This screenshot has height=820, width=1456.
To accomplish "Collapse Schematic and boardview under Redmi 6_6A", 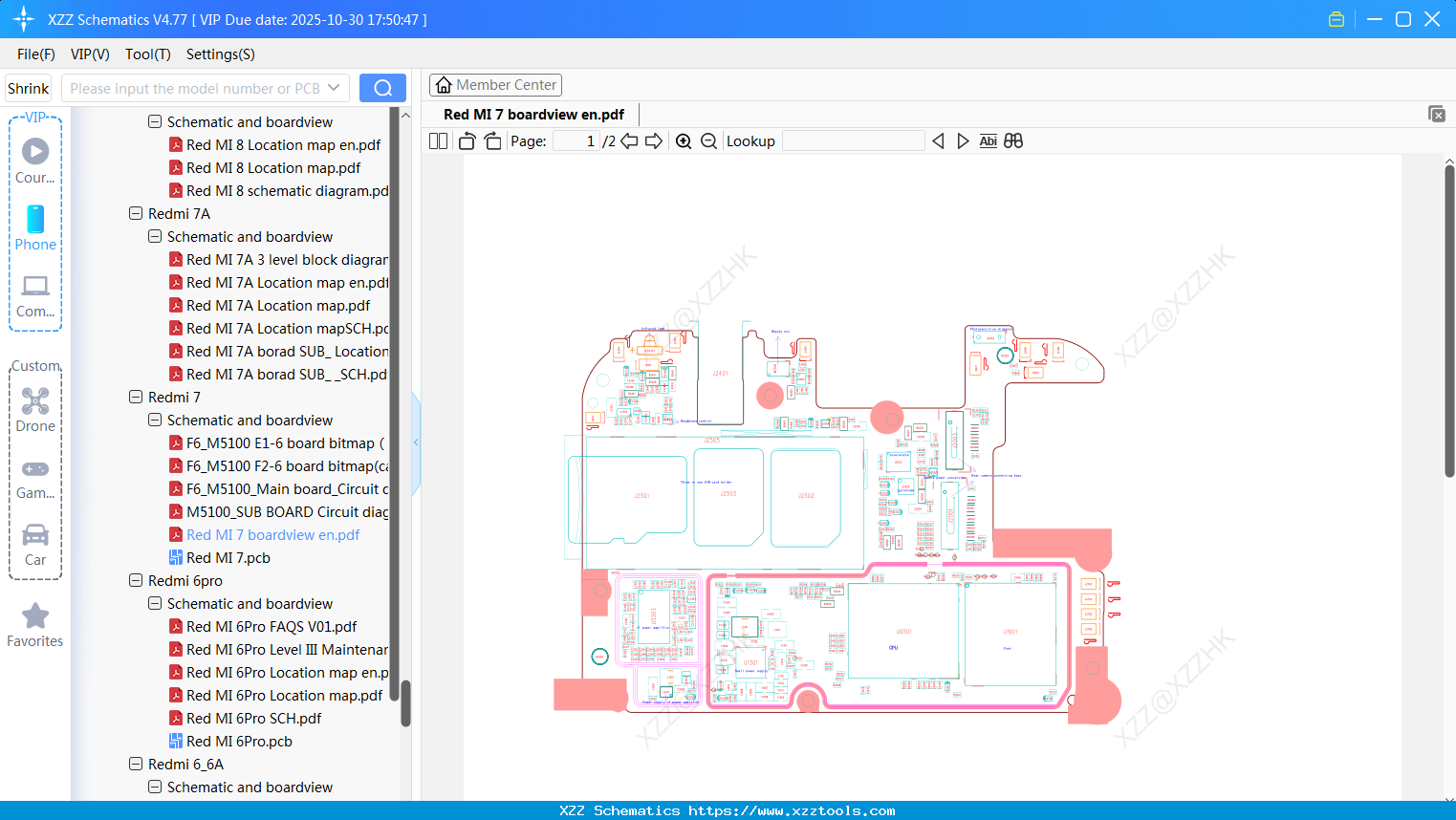I will point(155,788).
